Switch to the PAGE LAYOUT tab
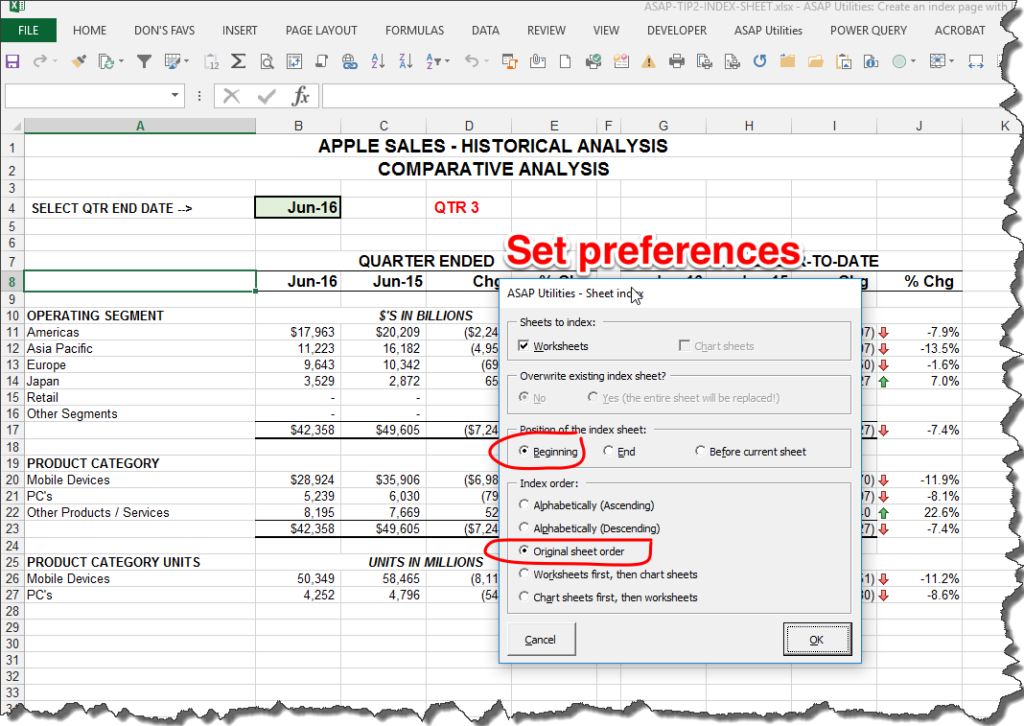This screenshot has height=726, width=1024. (x=321, y=30)
